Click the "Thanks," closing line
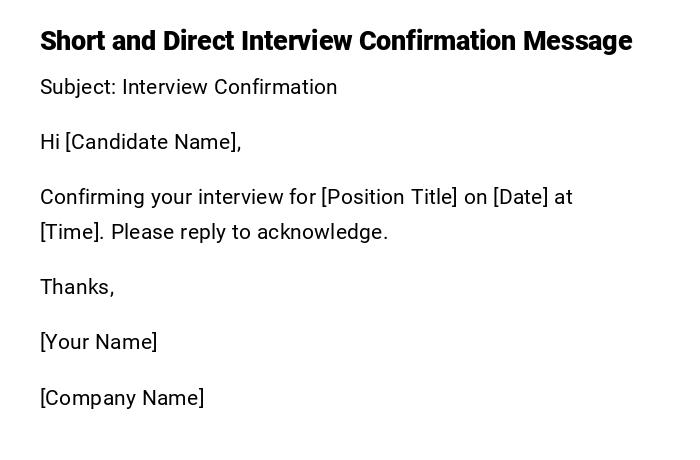The width and height of the screenshot is (700, 460). tap(77, 287)
